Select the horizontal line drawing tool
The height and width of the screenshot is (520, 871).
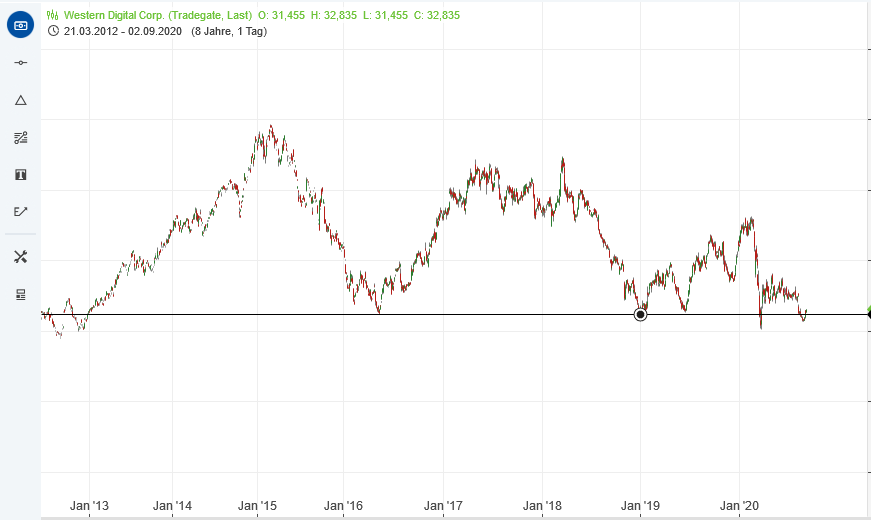(x=21, y=63)
